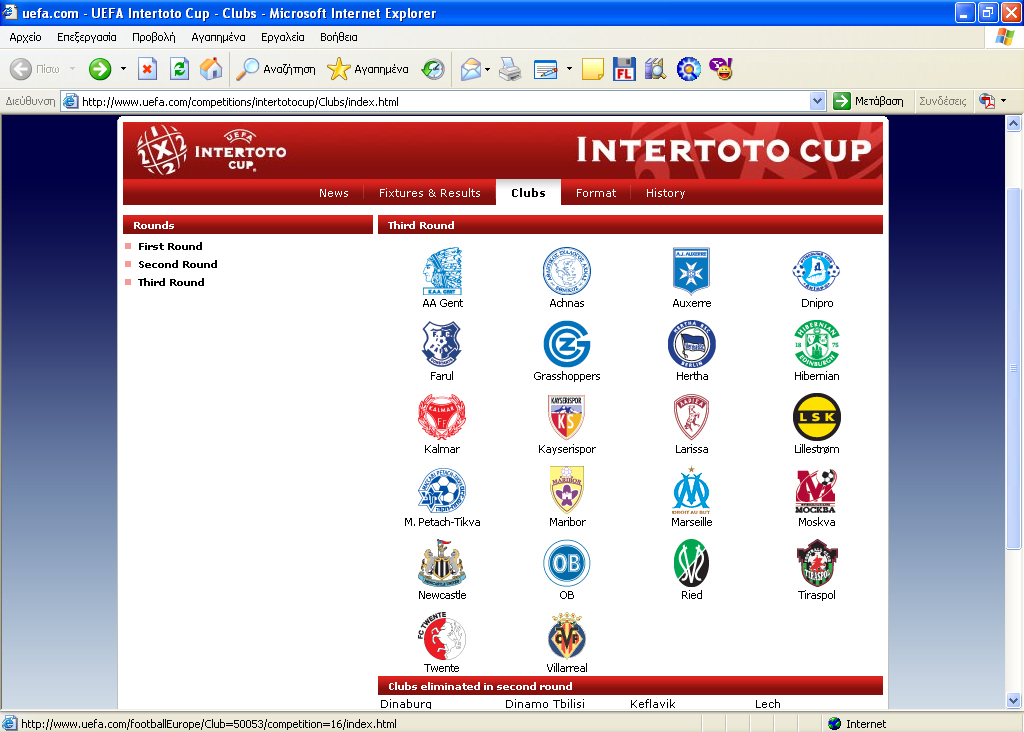Open the First Round link
This screenshot has height=732, width=1024.
coord(170,246)
